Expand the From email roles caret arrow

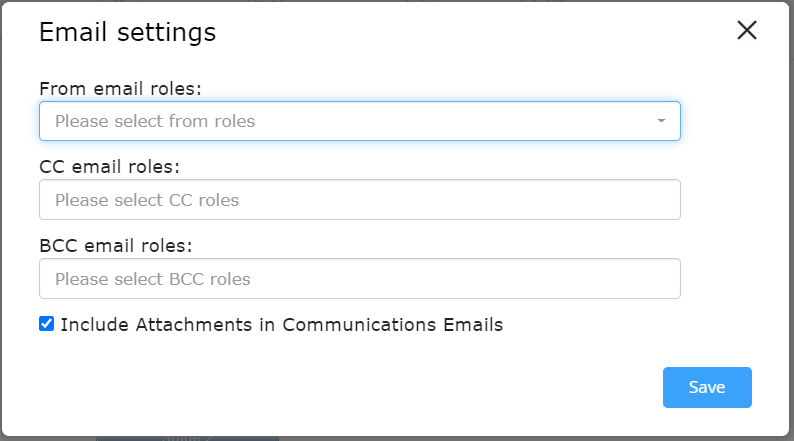[x=661, y=121]
